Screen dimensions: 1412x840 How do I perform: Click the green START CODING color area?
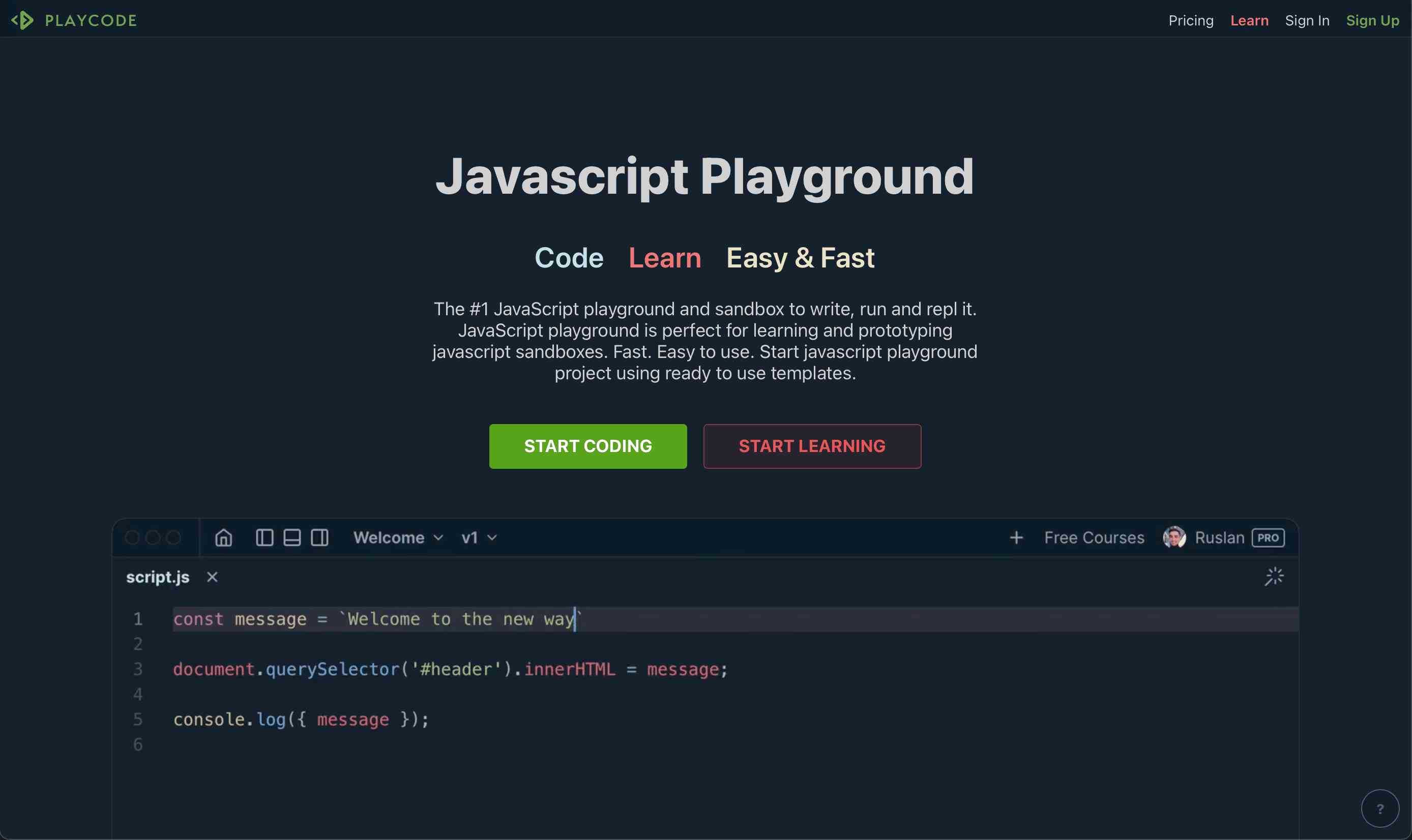[587, 446]
